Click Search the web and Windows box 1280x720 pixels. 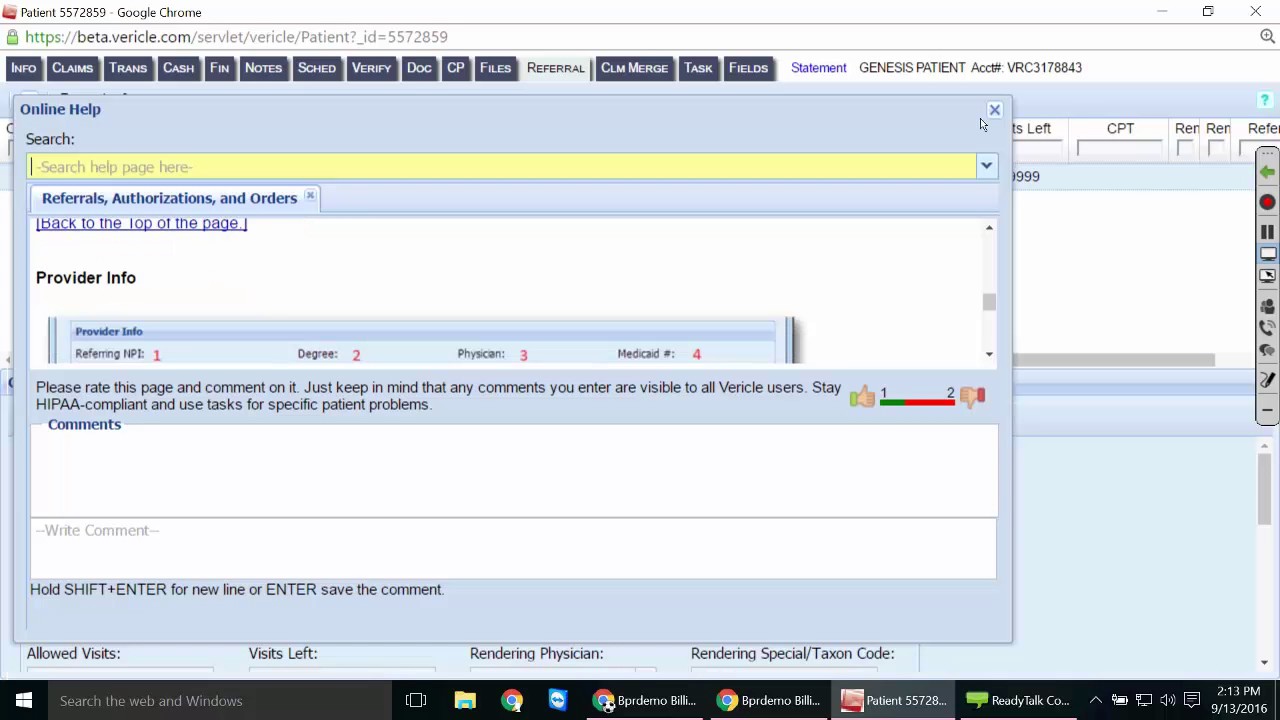point(221,701)
